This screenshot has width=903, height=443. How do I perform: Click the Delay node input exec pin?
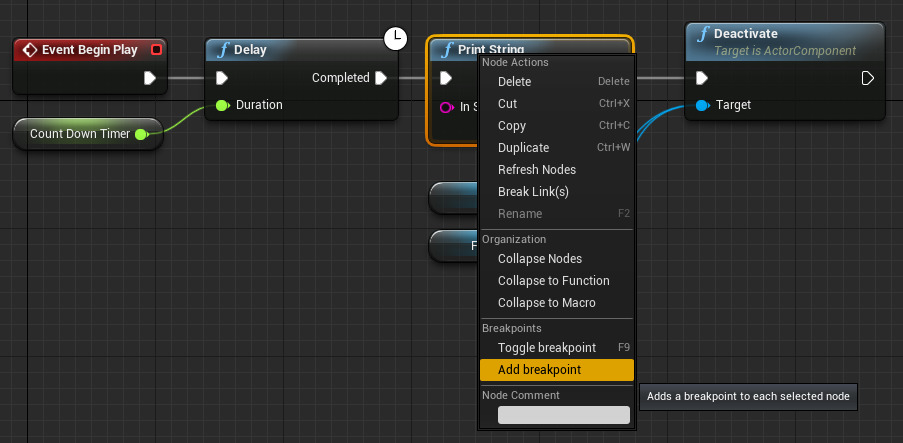[x=222, y=78]
